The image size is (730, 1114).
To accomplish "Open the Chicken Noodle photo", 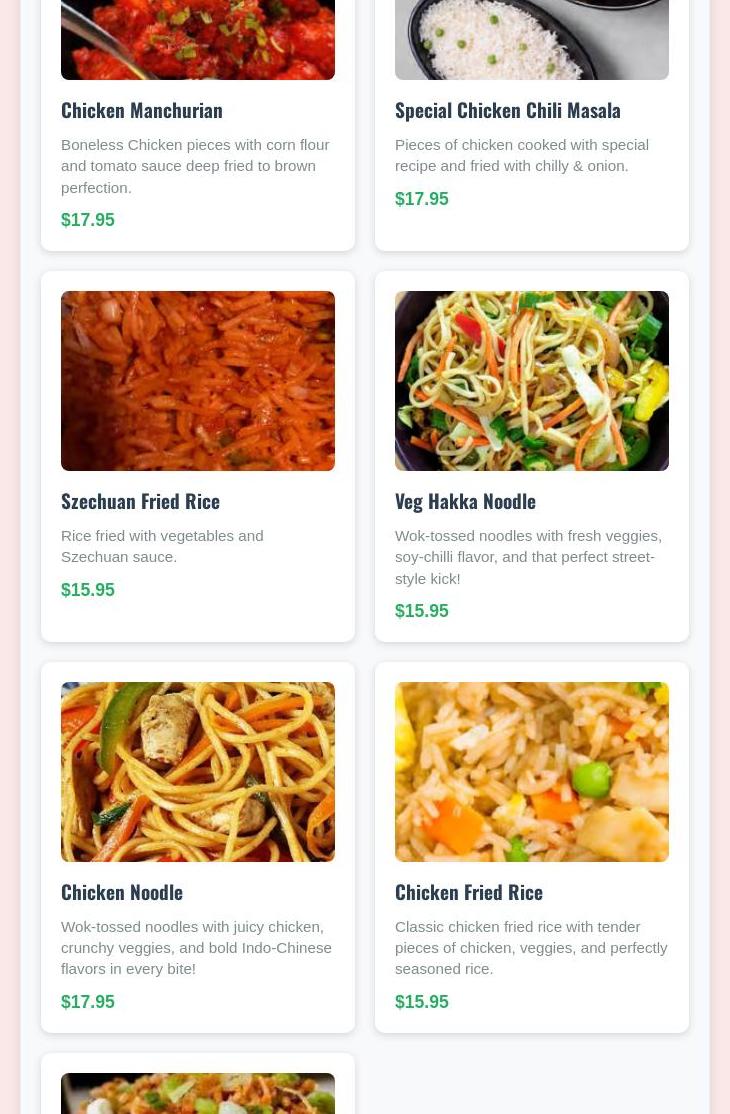I will (x=197, y=772).
